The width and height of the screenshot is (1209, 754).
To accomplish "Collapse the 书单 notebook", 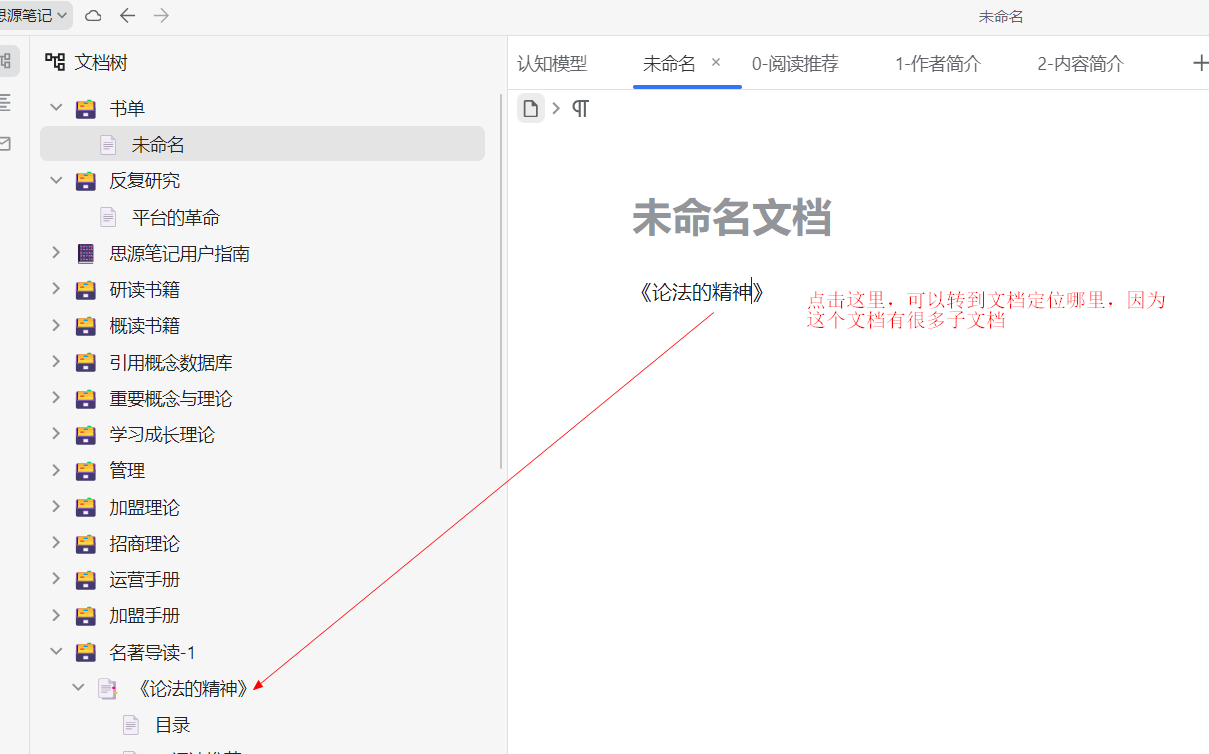I will click(x=56, y=107).
